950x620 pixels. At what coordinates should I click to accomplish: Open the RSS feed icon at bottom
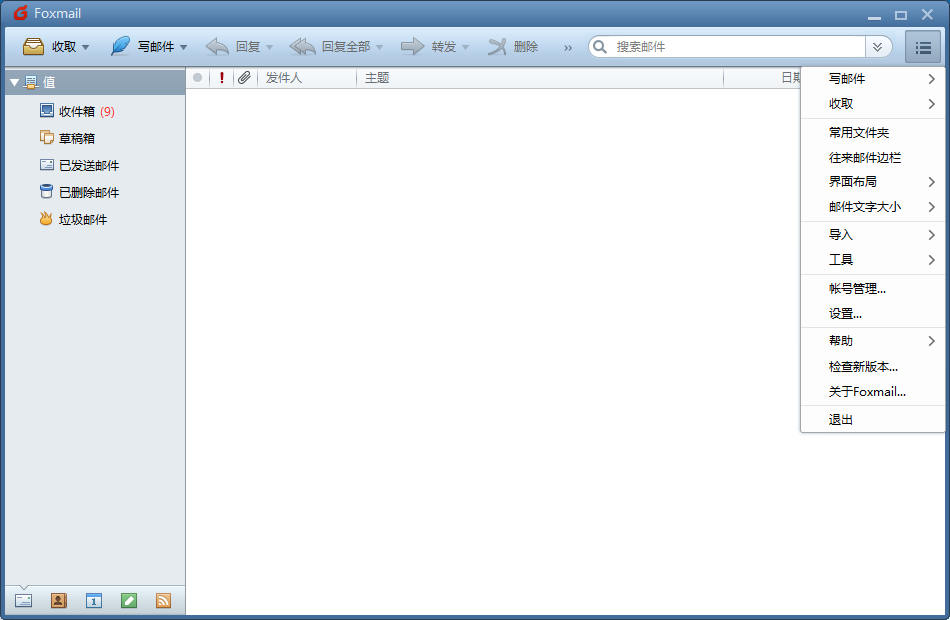164,601
